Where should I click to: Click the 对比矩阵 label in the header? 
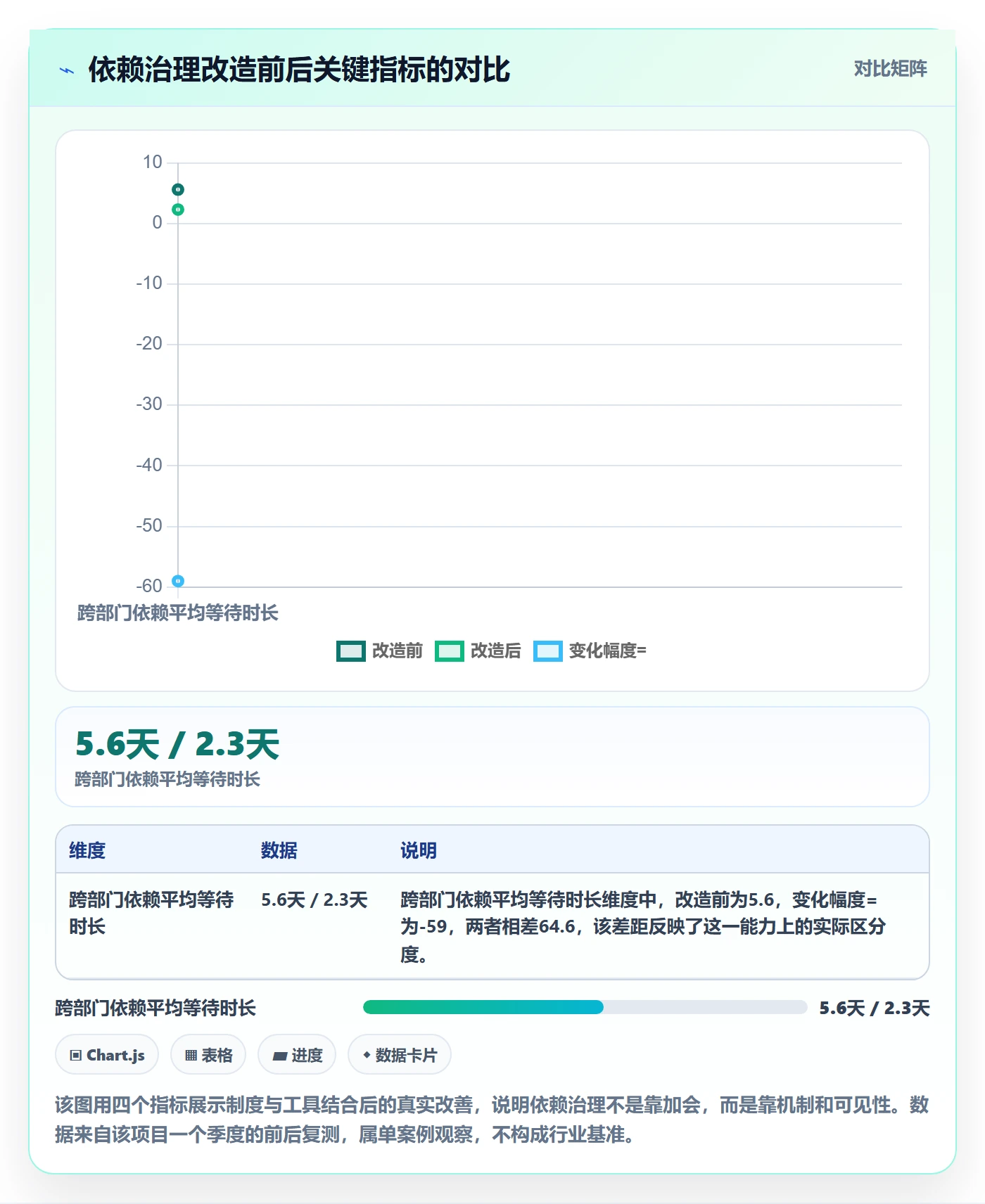[890, 69]
